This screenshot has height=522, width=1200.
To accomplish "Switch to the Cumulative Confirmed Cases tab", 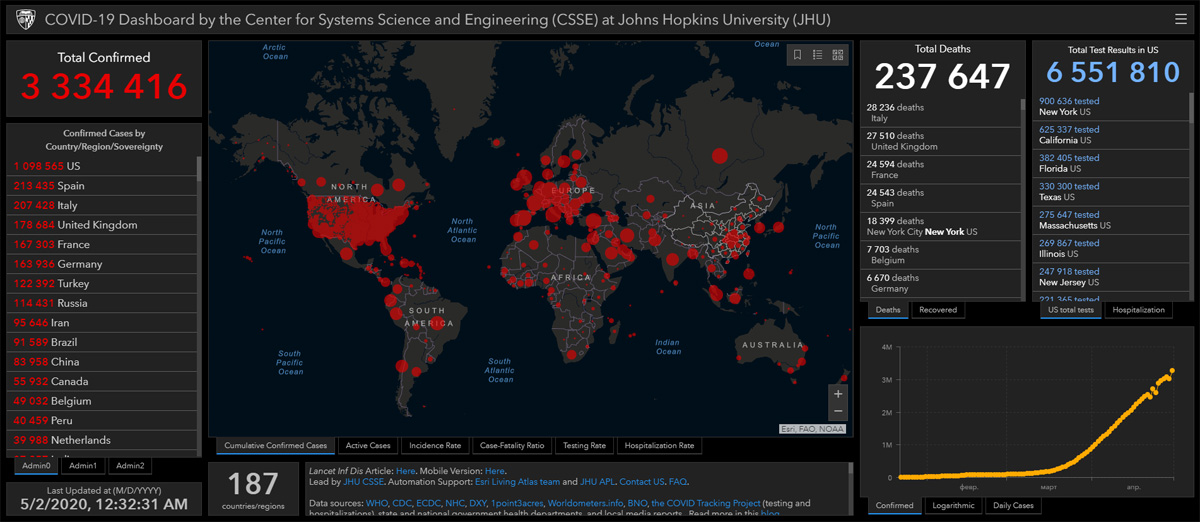I will click(275, 445).
